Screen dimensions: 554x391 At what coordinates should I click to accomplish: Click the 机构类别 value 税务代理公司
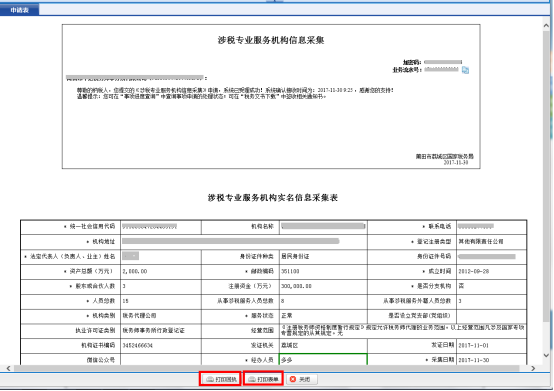pyautogui.click(x=139, y=315)
